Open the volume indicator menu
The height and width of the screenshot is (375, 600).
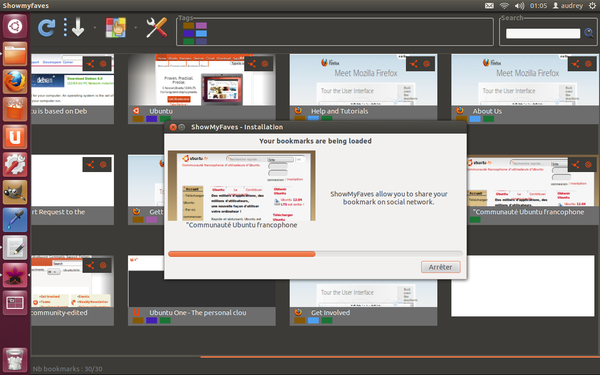tap(519, 5)
